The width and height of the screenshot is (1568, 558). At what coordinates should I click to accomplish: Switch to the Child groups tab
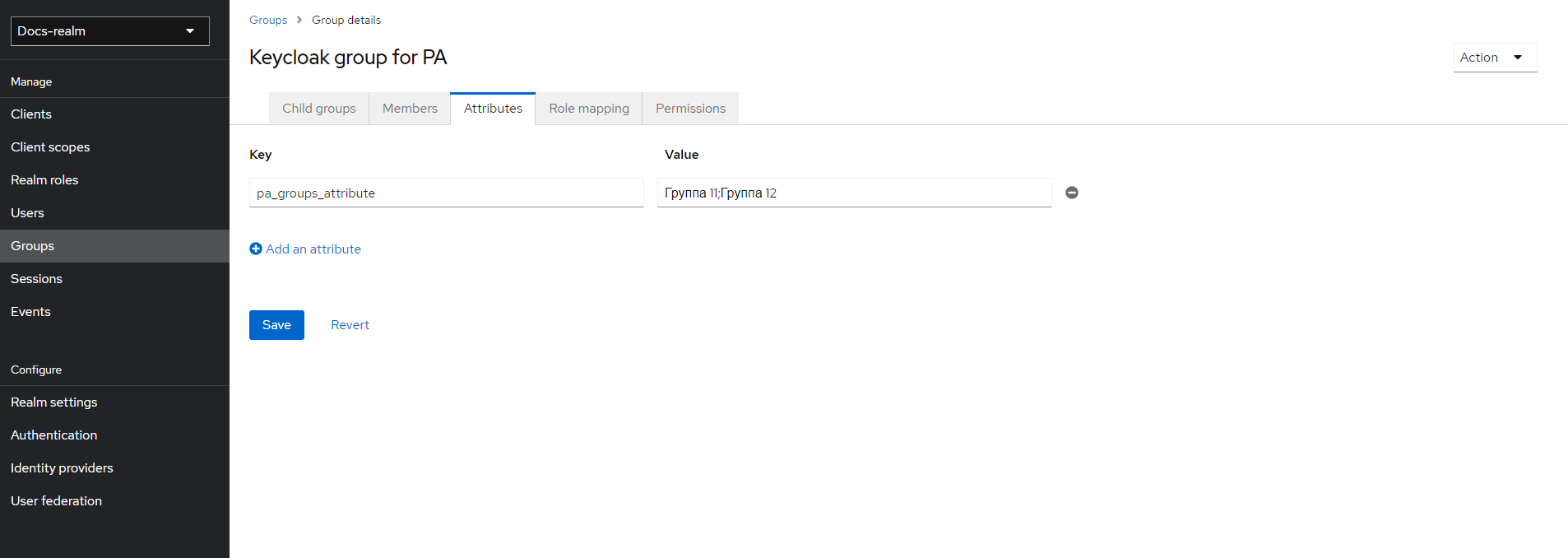pyautogui.click(x=318, y=109)
